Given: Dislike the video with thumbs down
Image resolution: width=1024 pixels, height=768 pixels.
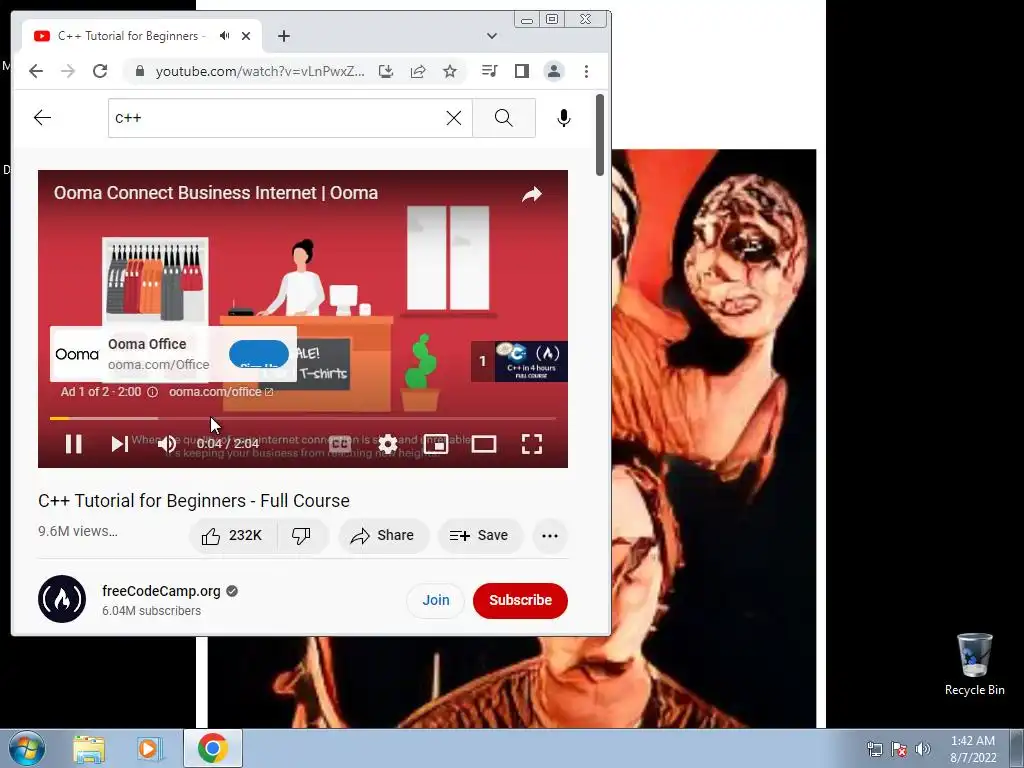Looking at the screenshot, I should point(301,536).
